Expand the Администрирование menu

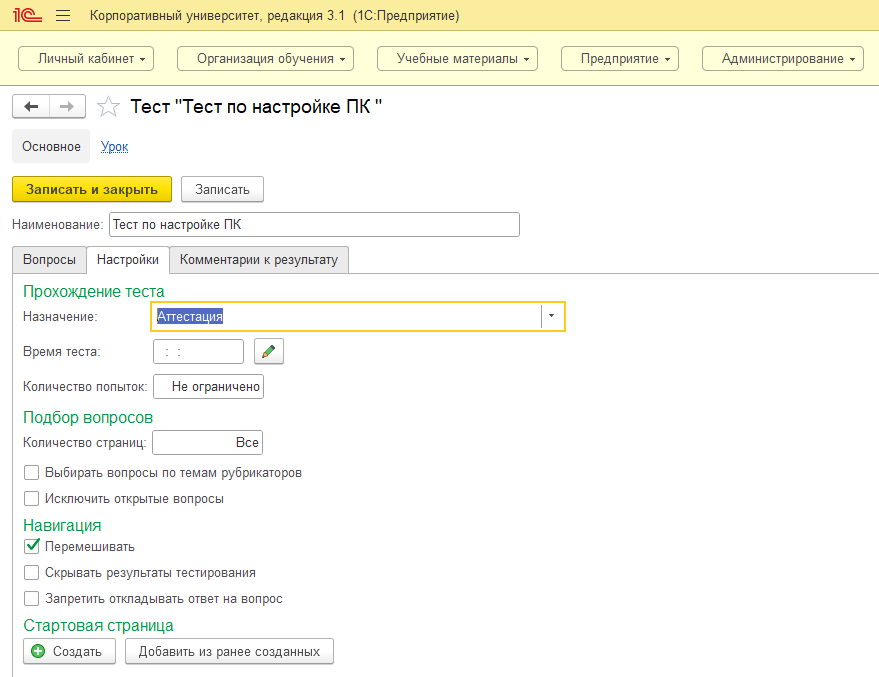pyautogui.click(x=783, y=59)
